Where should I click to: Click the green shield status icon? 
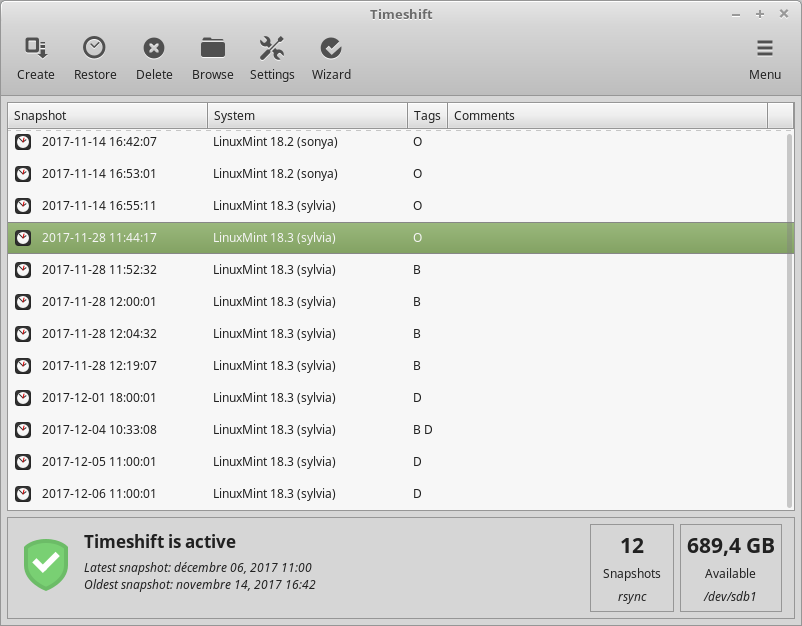point(46,565)
